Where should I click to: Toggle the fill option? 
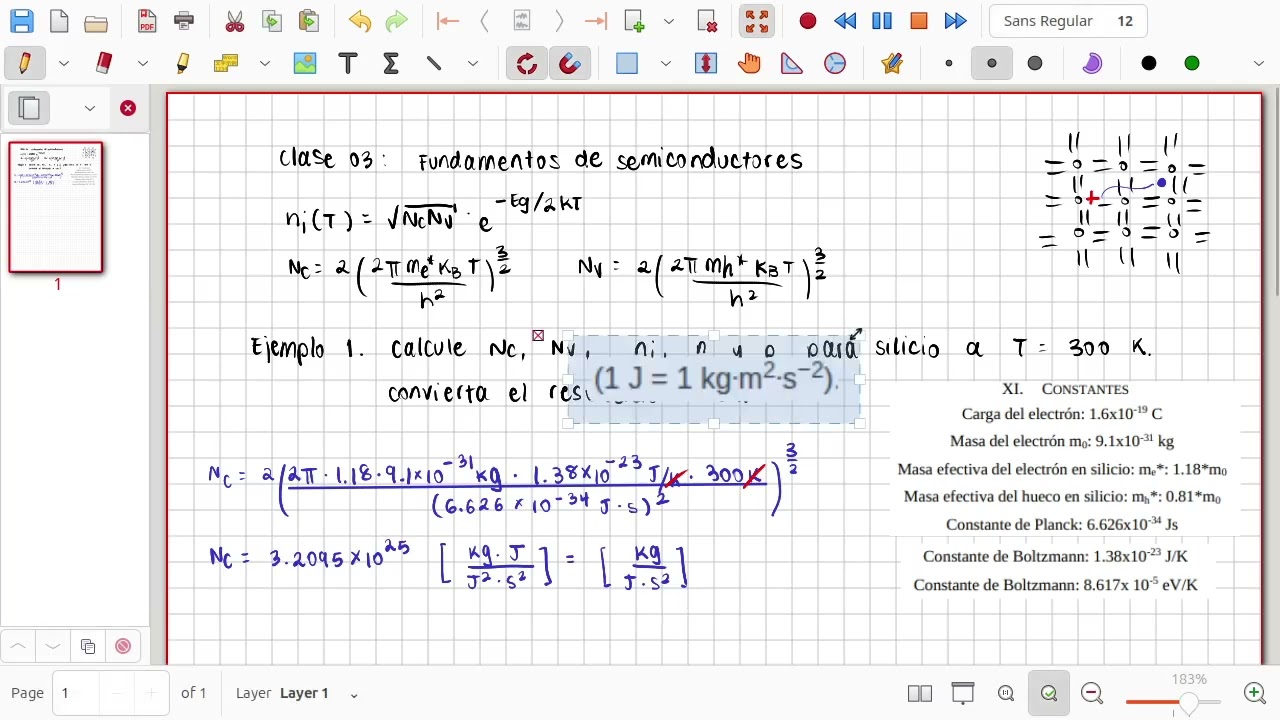click(1092, 63)
